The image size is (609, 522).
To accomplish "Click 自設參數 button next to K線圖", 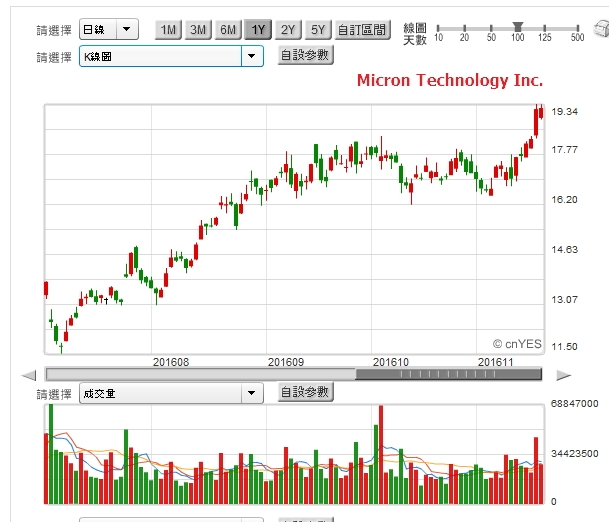I will coord(305,55).
